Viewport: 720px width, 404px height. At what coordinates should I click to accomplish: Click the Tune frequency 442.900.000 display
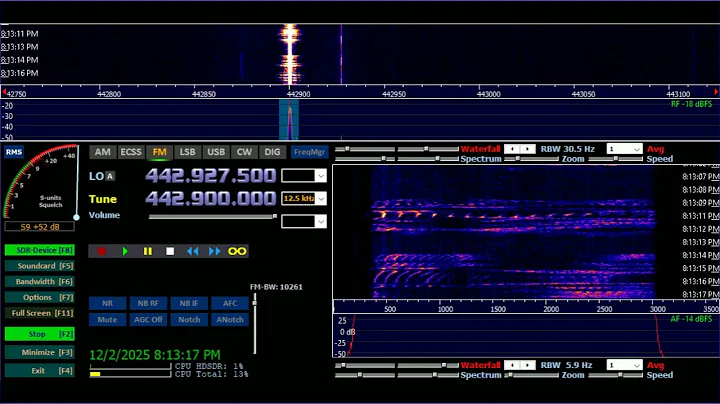pyautogui.click(x=211, y=198)
